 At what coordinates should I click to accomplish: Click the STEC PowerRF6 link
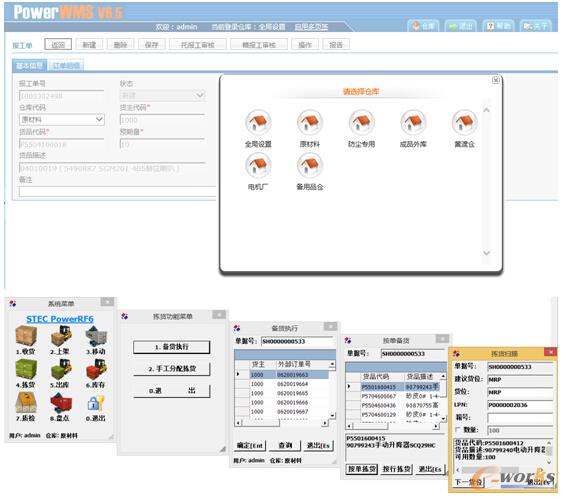[x=60, y=319]
